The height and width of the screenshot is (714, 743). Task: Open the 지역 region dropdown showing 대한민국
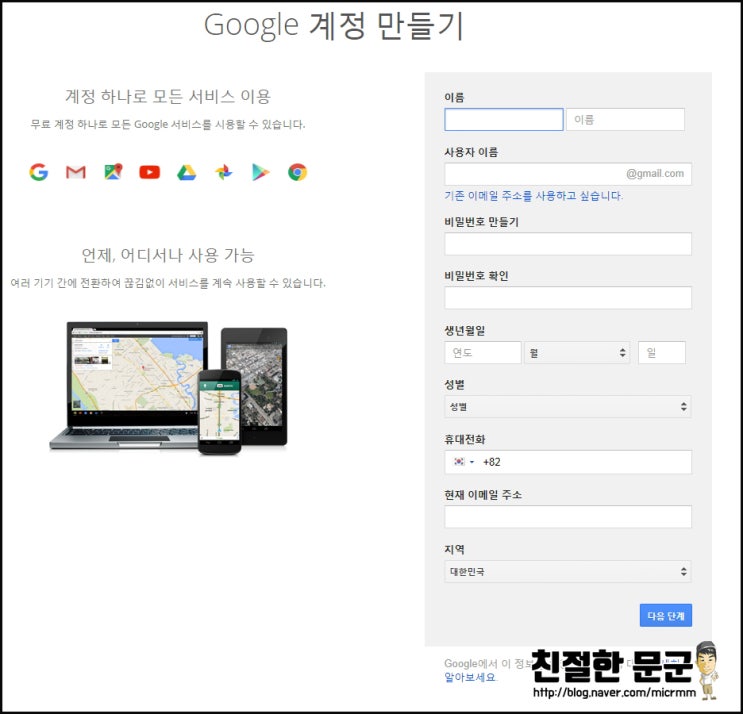pyautogui.click(x=568, y=571)
